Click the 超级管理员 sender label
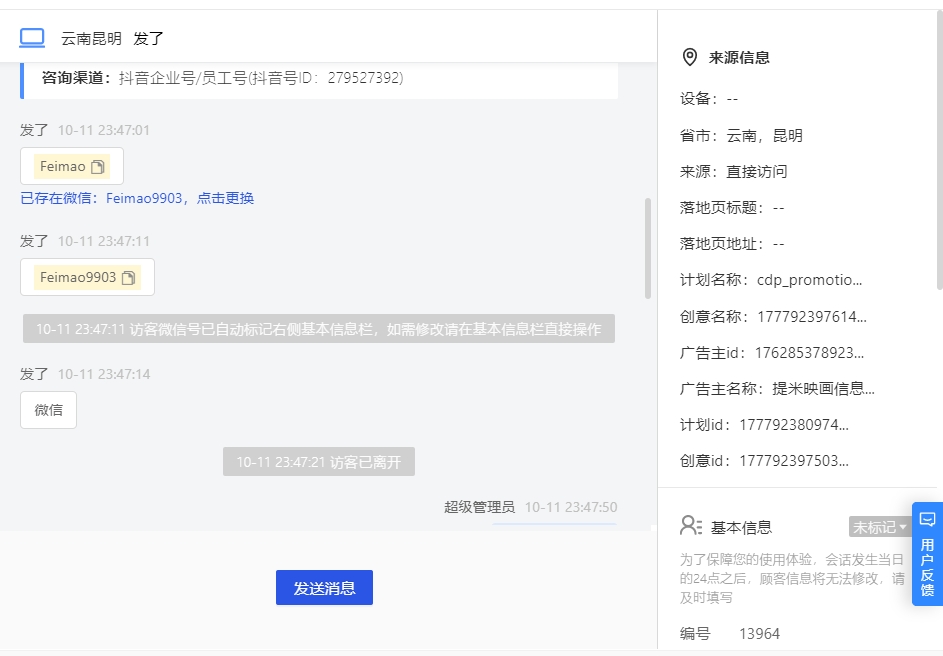The width and height of the screenshot is (943, 656). pos(479,507)
